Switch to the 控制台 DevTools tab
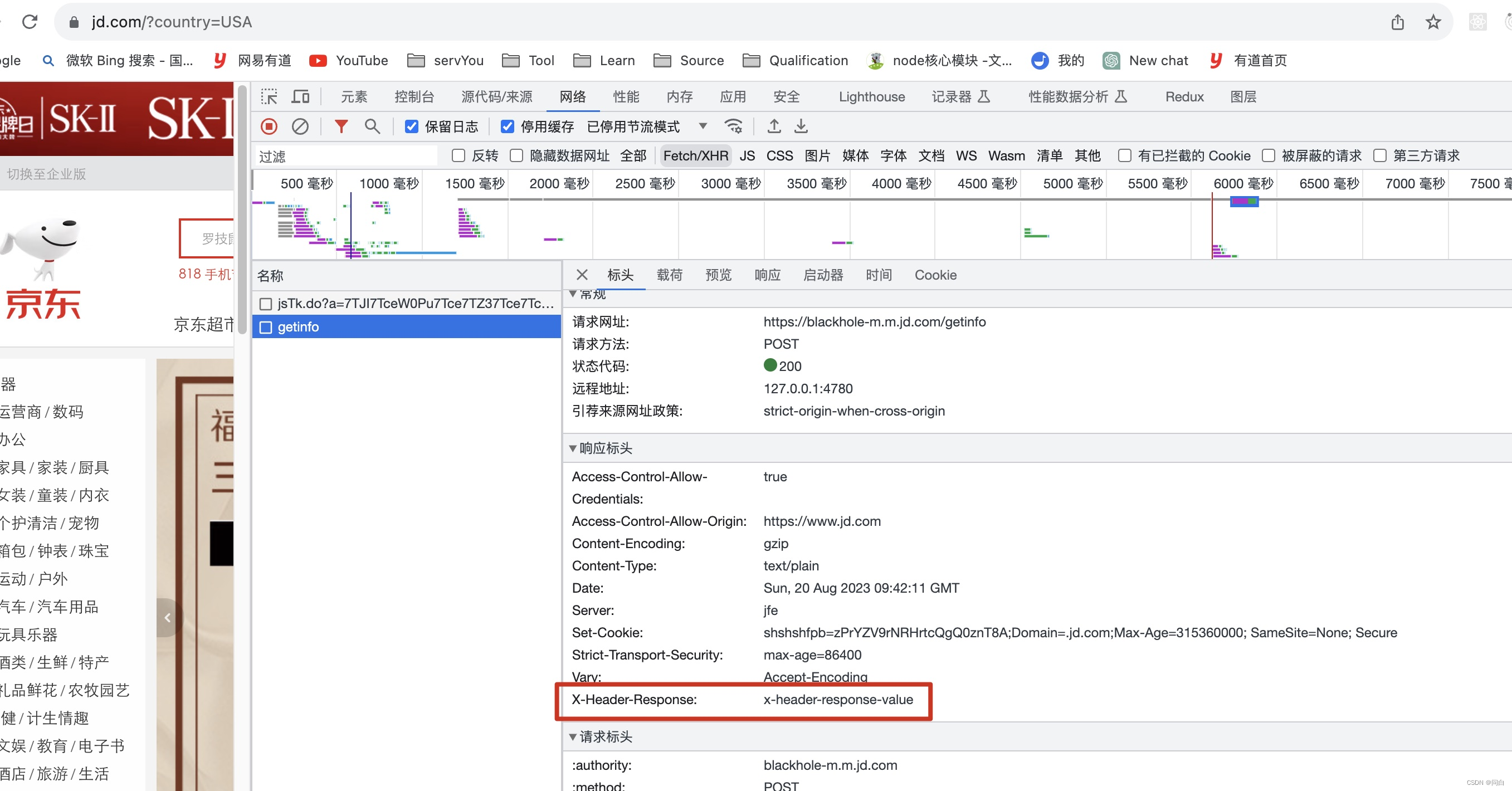 pos(414,96)
